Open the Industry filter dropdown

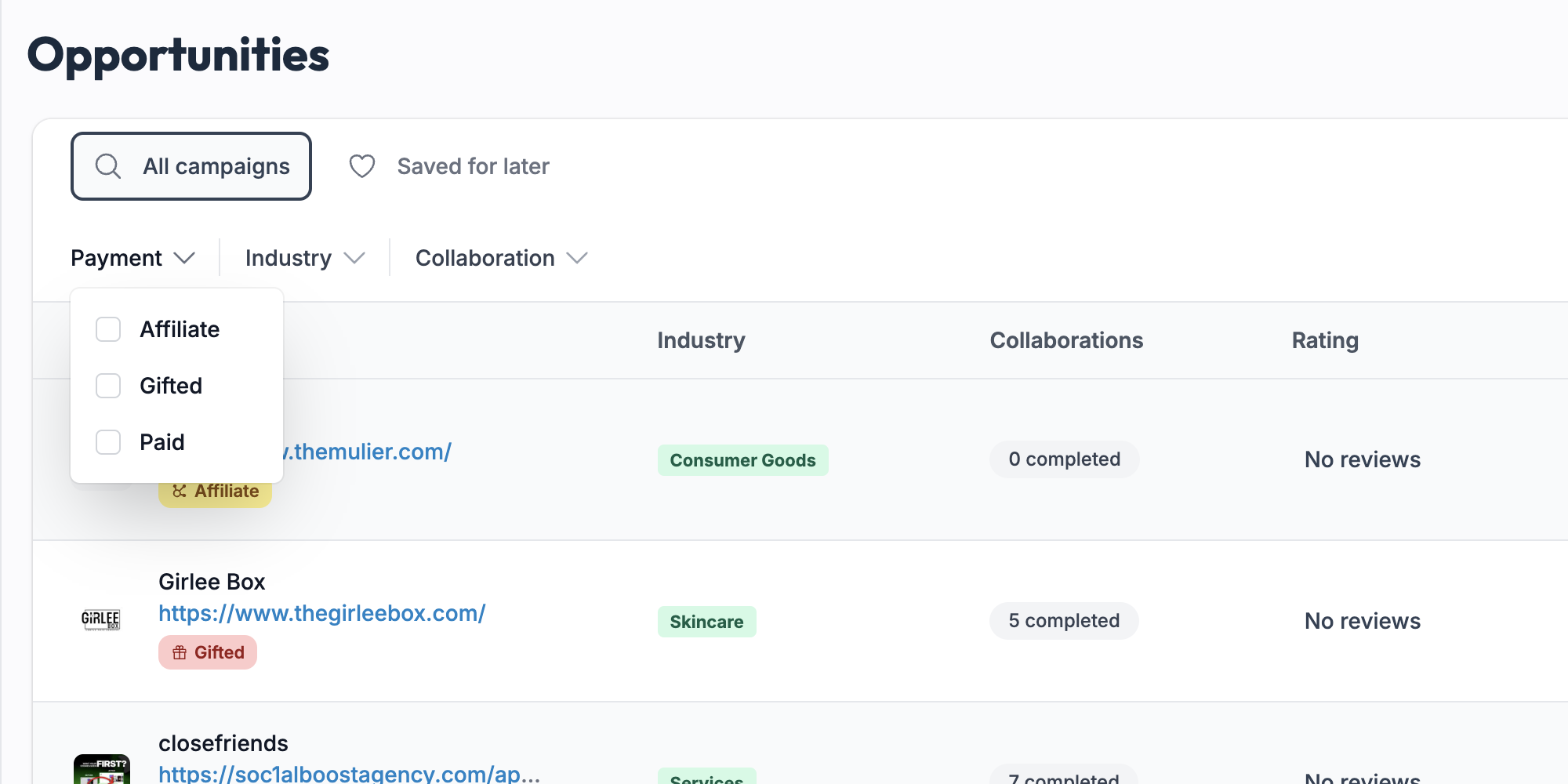[x=305, y=258]
